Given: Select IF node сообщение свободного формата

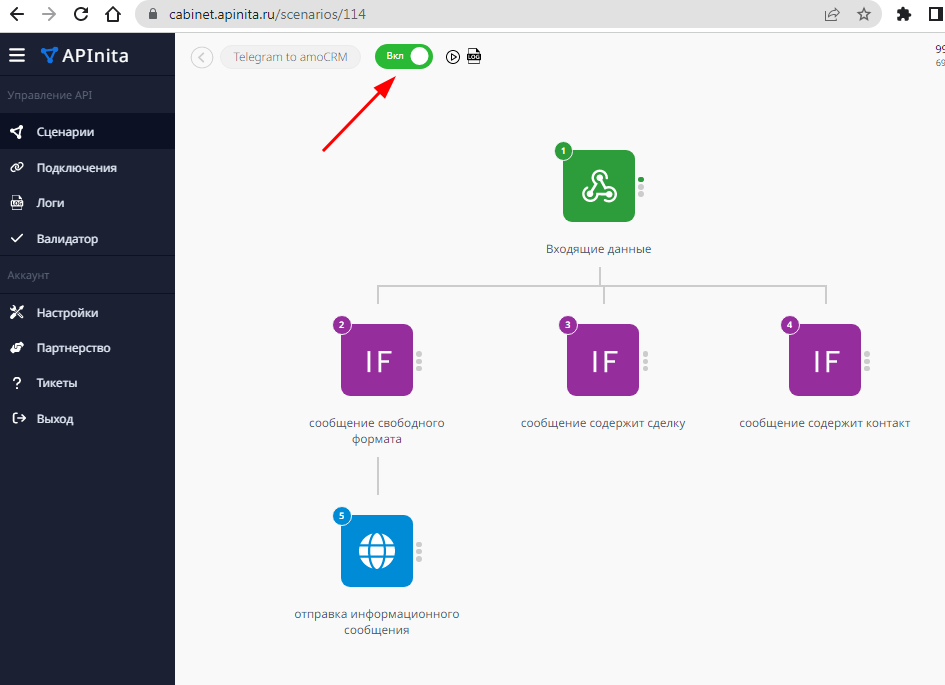Looking at the screenshot, I should pos(377,360).
